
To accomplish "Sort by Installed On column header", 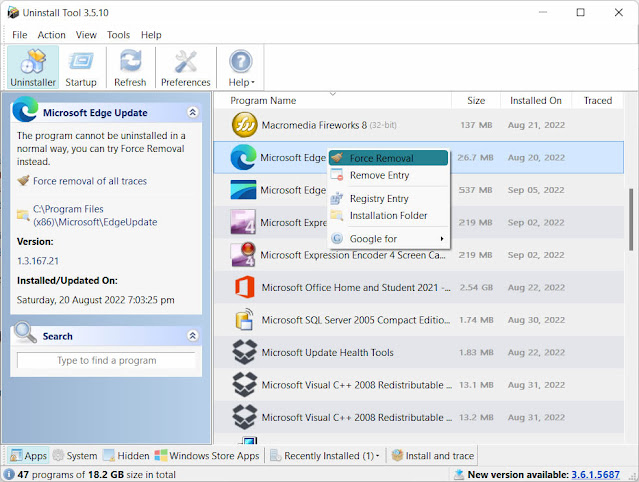I will [535, 100].
